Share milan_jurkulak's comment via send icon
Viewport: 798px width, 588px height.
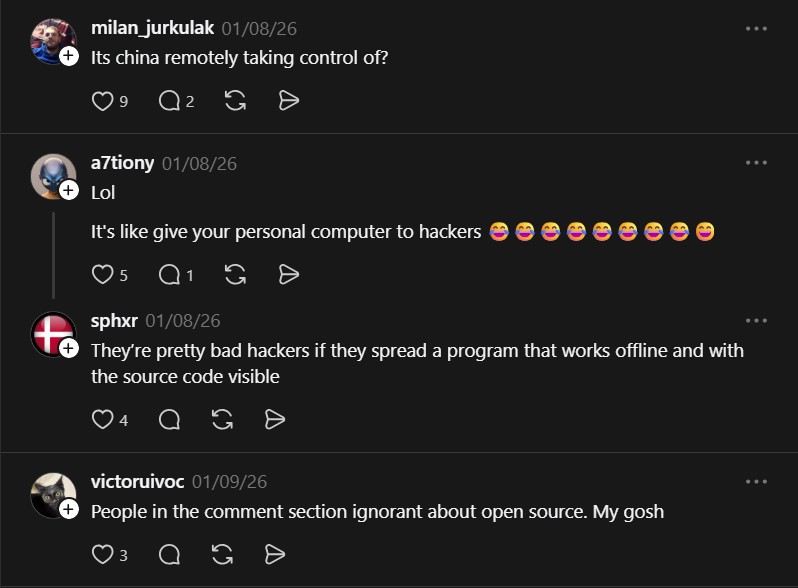coord(288,100)
